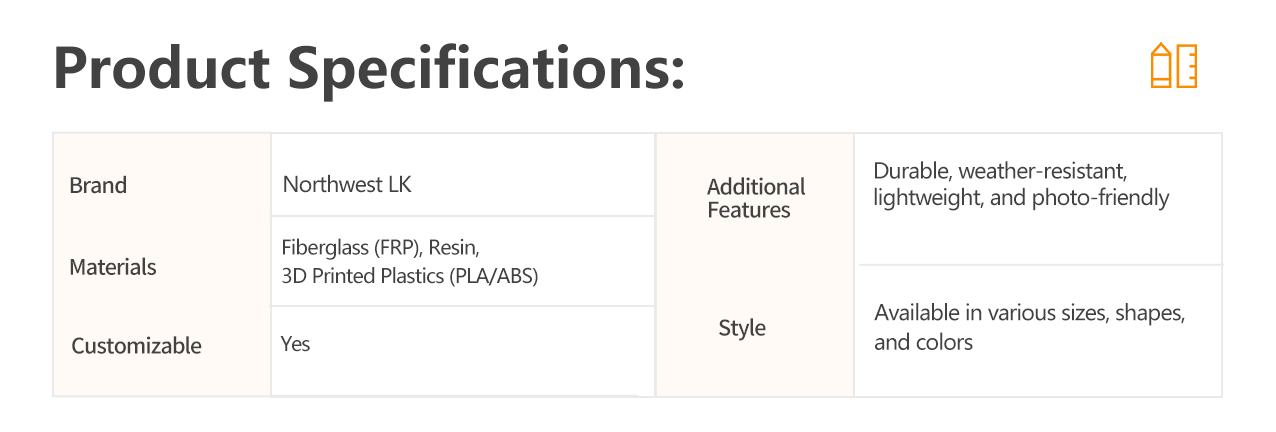The height and width of the screenshot is (432, 1276).
Task: Click the Durable, weather-resistant description text
Action: tap(1001, 171)
